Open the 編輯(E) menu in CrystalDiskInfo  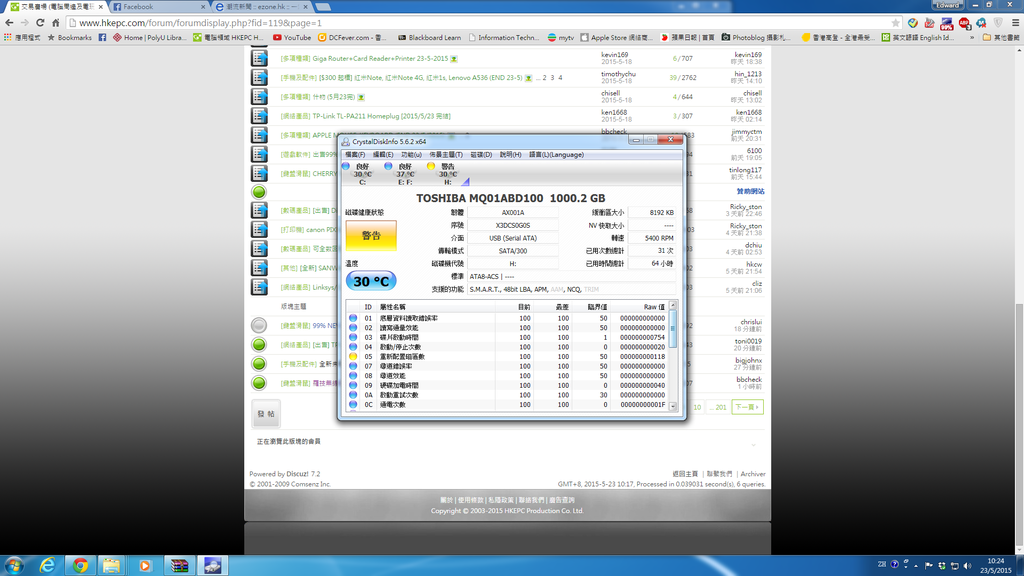pyautogui.click(x=383, y=155)
